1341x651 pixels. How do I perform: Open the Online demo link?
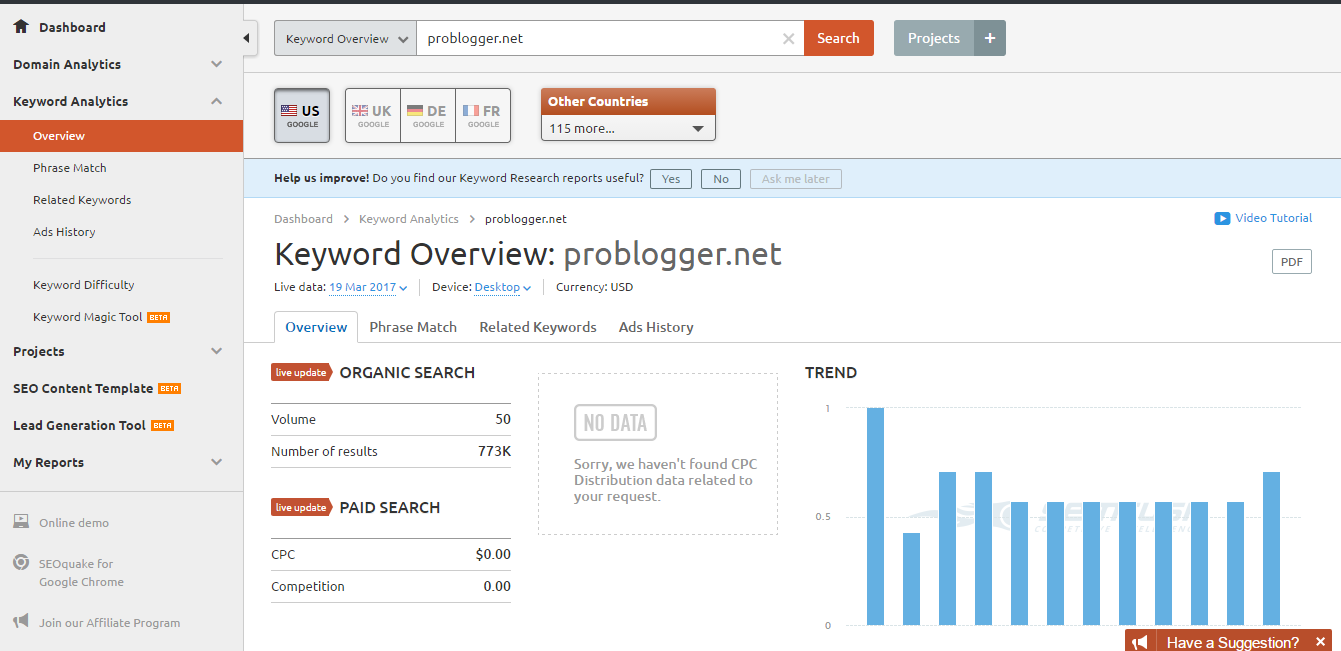click(74, 523)
